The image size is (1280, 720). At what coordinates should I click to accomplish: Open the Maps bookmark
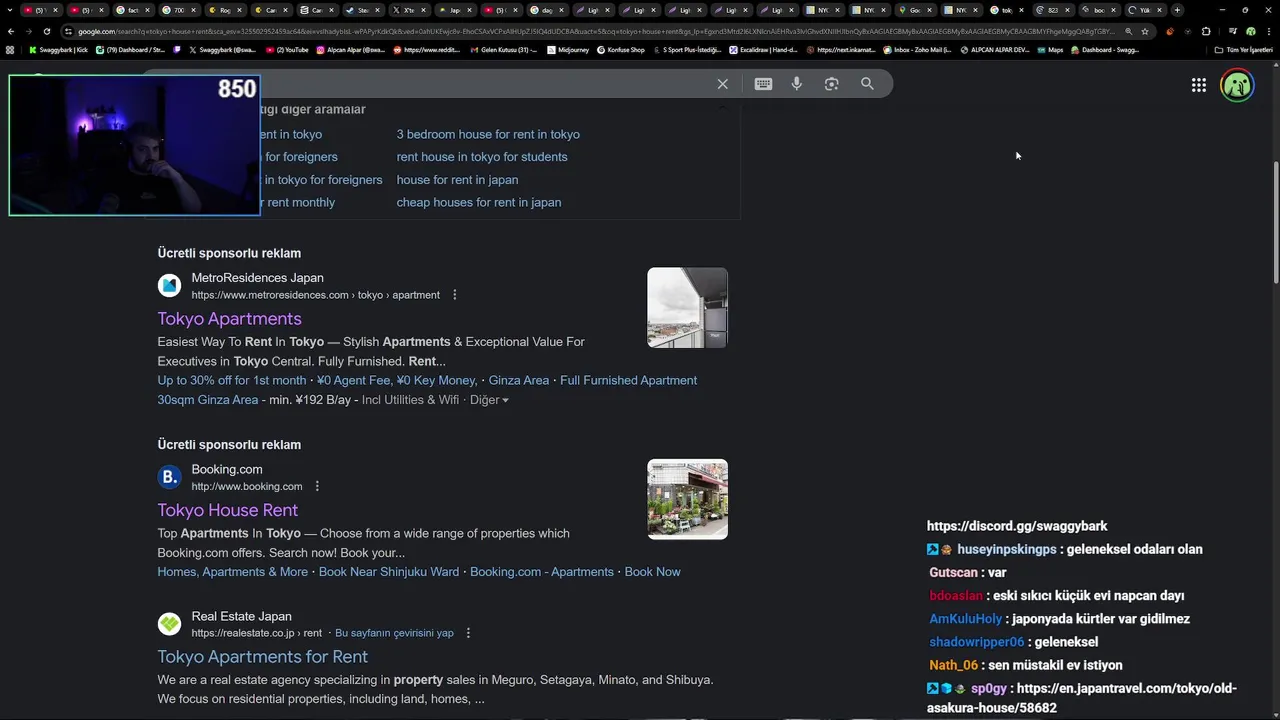(1049, 49)
